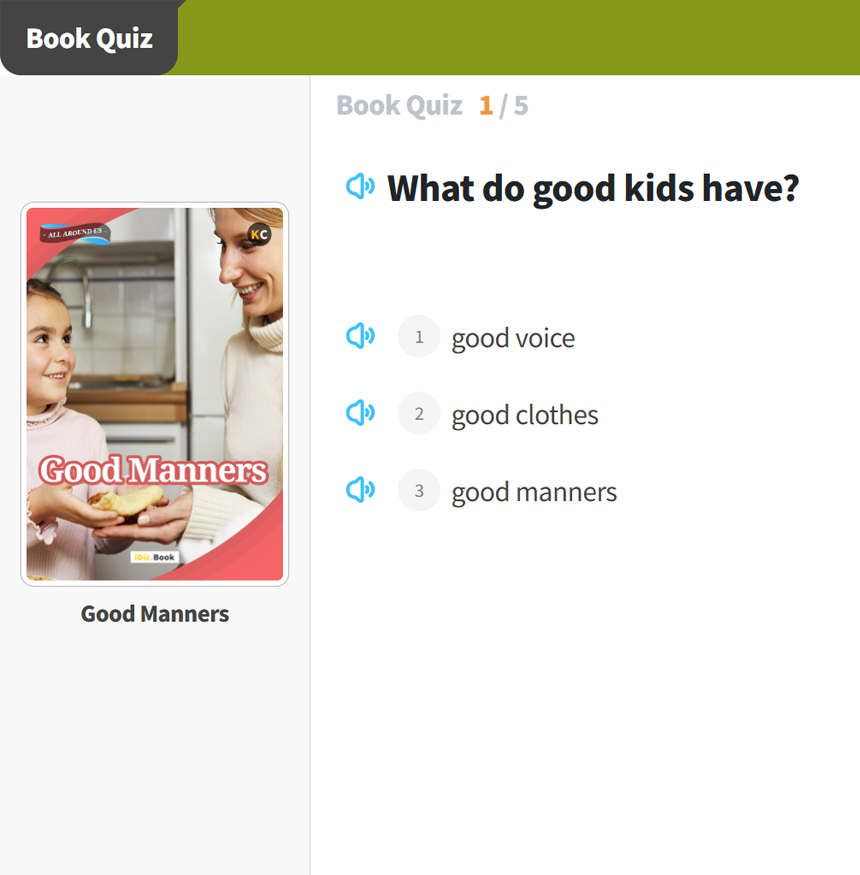Image resolution: width=860 pixels, height=875 pixels.
Task: Play audio for "good manners" answer option
Action: point(360,489)
